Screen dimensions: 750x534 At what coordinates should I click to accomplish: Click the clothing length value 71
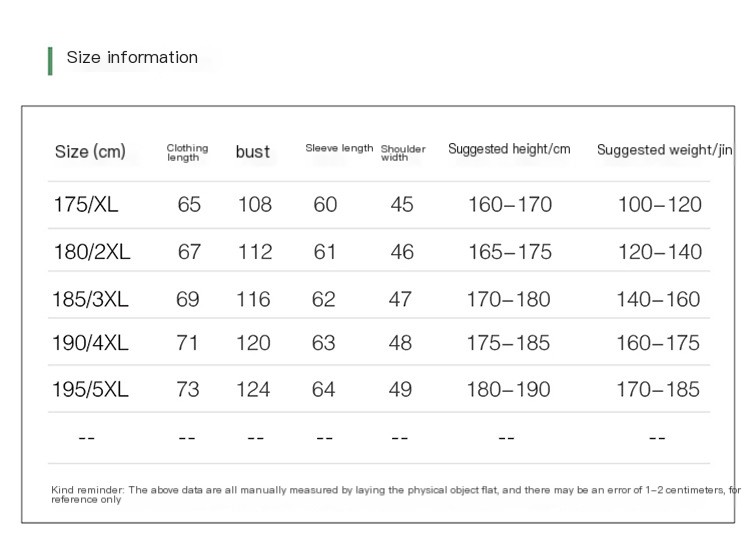[187, 343]
